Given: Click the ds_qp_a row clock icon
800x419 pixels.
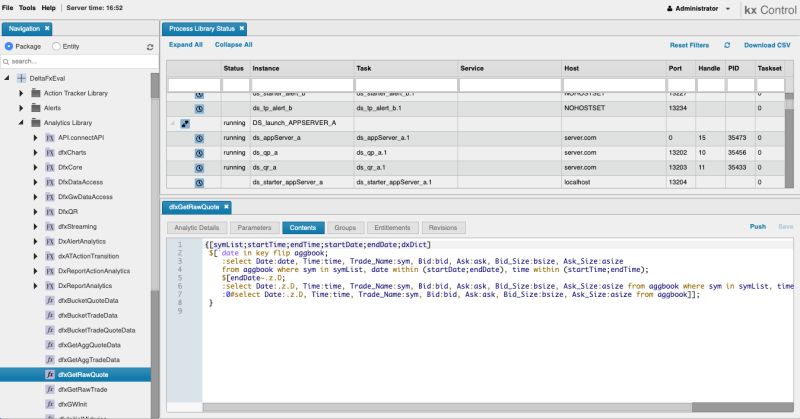Looking at the screenshot, I should pos(199,153).
